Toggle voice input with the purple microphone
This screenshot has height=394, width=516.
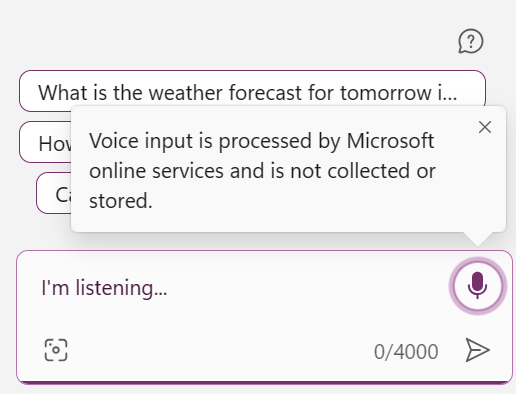[x=477, y=286]
